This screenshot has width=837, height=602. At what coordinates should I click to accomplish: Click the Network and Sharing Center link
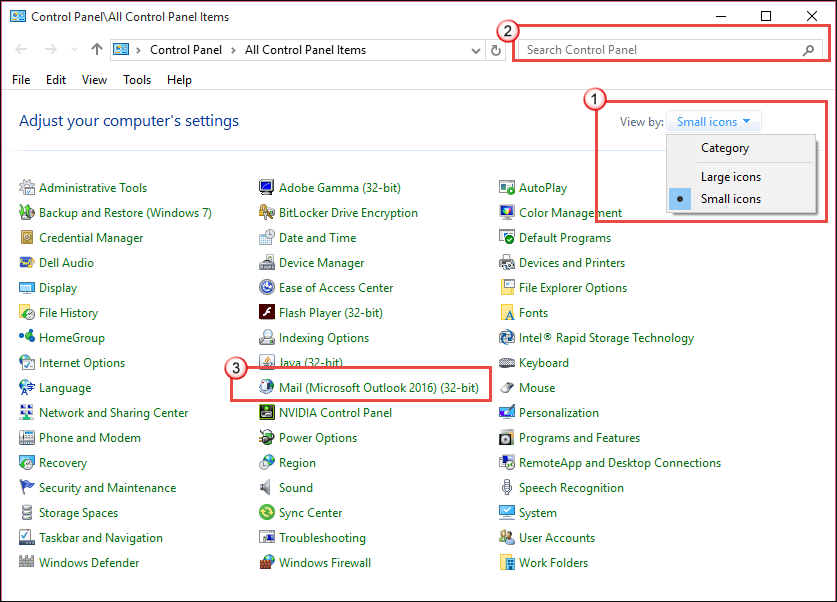113,413
